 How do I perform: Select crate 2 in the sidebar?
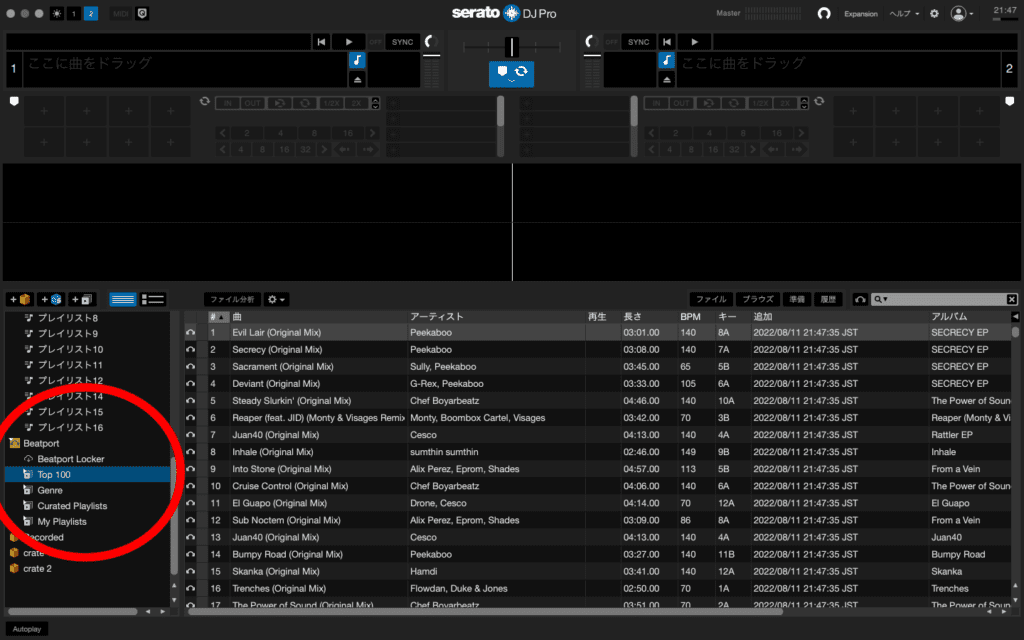(x=37, y=569)
